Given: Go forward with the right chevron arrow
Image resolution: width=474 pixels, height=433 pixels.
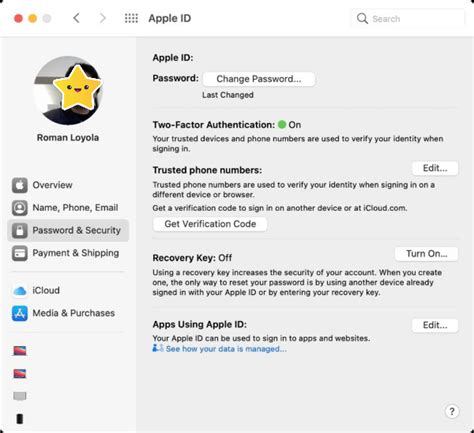Looking at the screenshot, I should 103,18.
